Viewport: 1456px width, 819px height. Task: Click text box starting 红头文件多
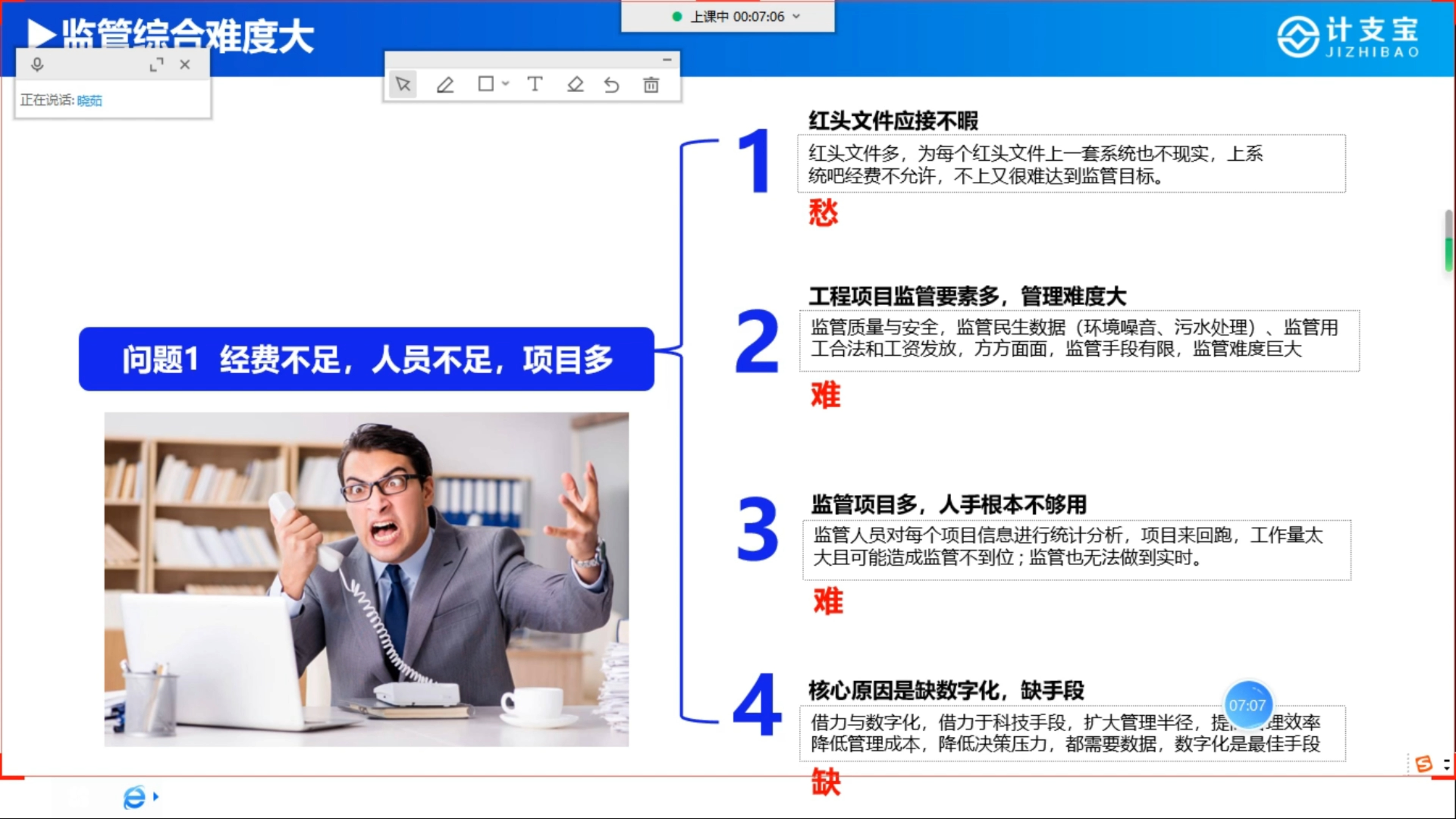(1071, 164)
